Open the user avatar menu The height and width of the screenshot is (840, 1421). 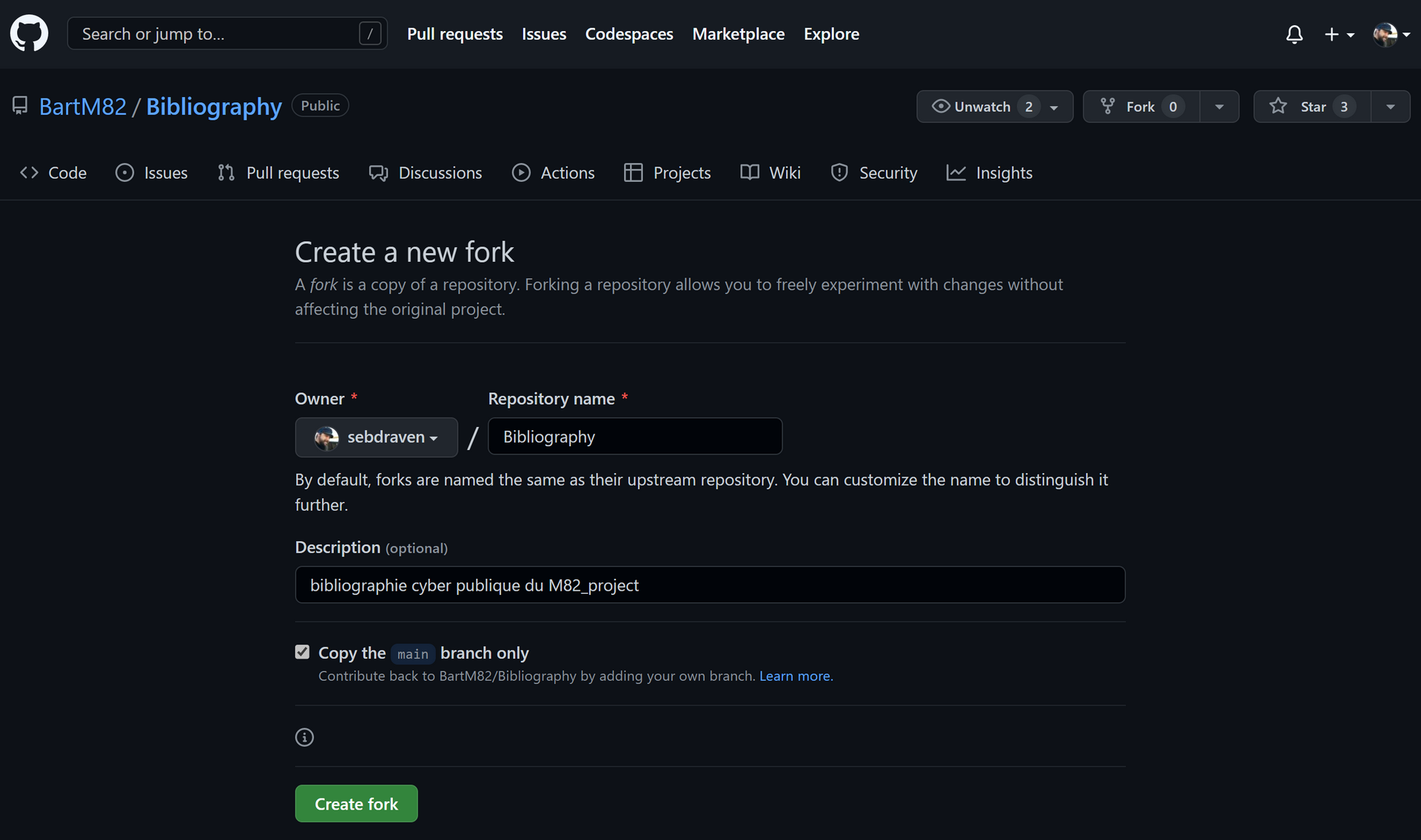click(1391, 34)
